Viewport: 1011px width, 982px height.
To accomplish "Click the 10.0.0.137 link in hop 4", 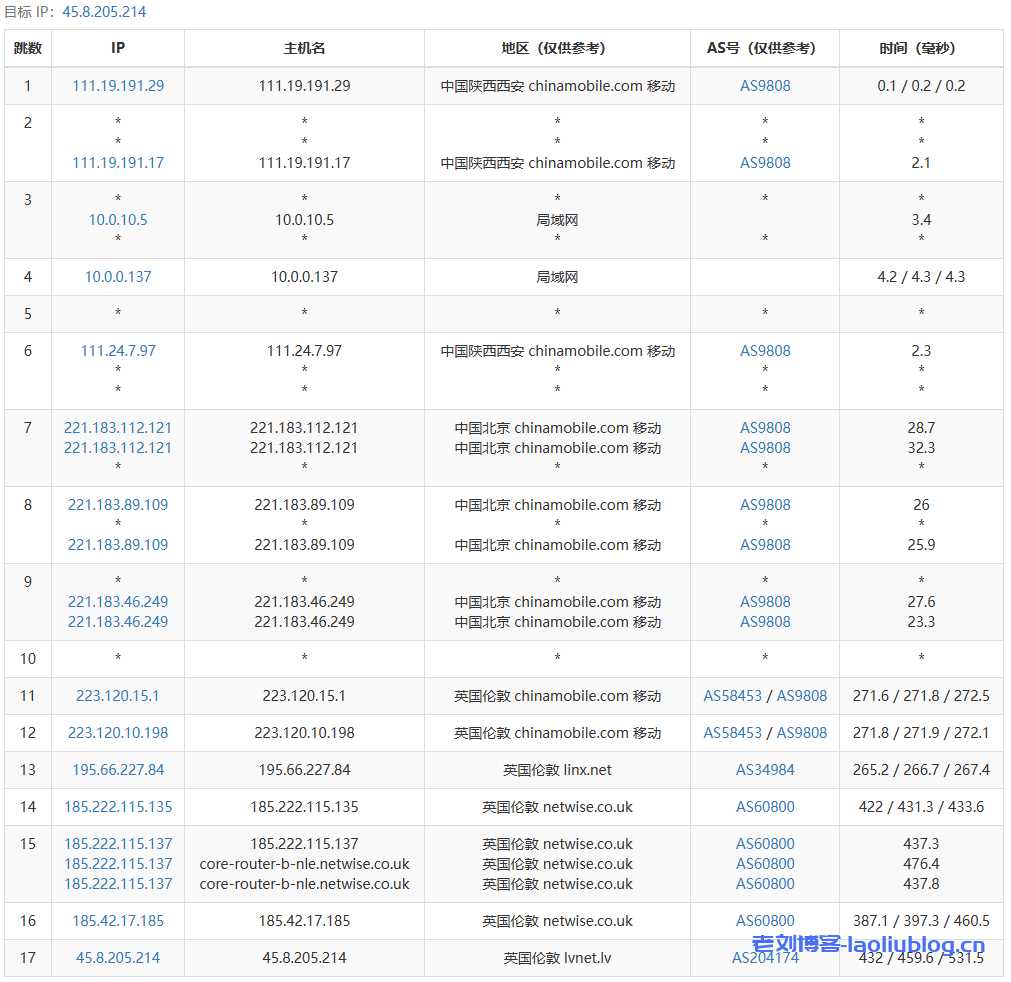I will pyautogui.click(x=117, y=277).
